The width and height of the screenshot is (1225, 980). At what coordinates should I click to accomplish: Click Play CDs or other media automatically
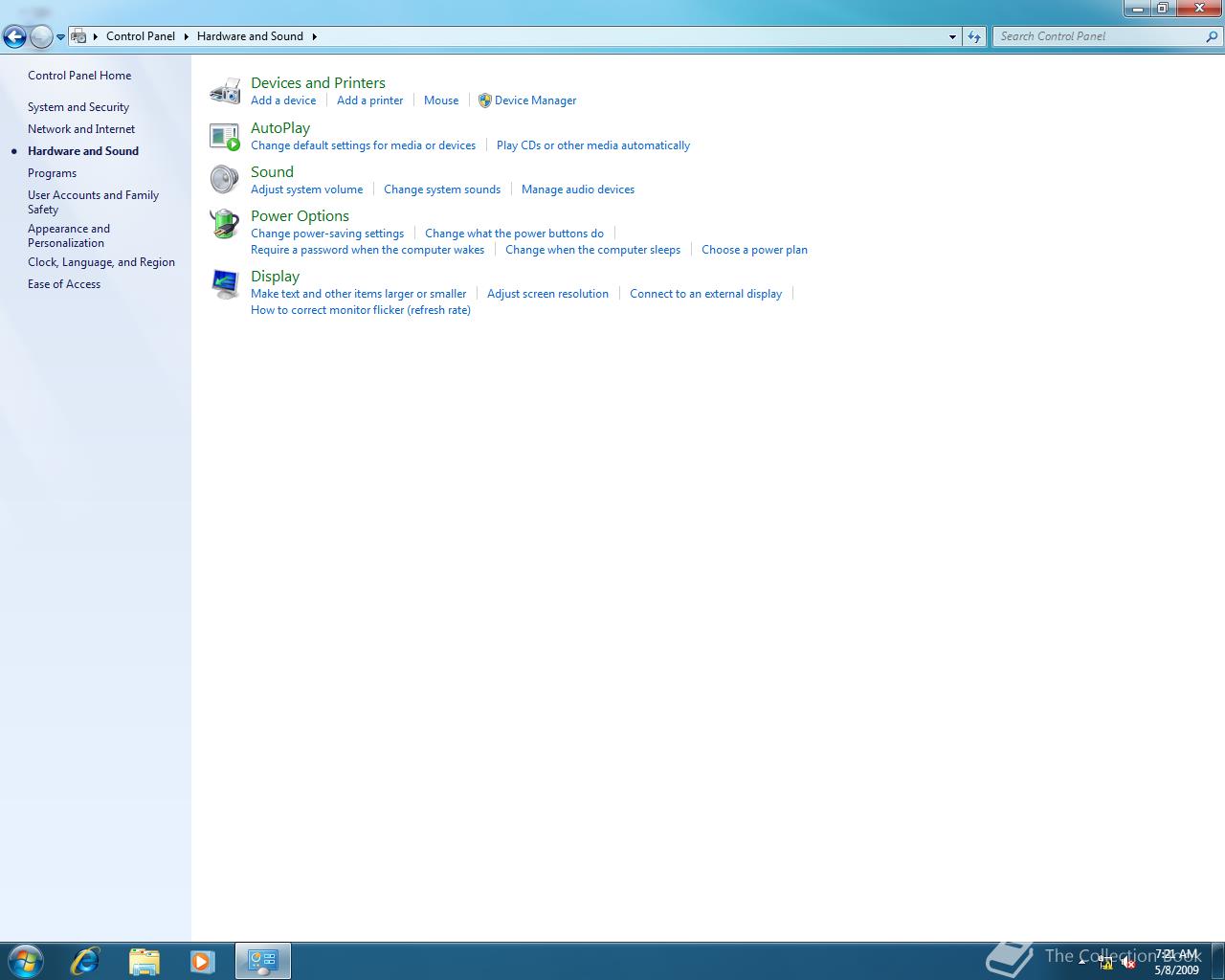(x=593, y=145)
